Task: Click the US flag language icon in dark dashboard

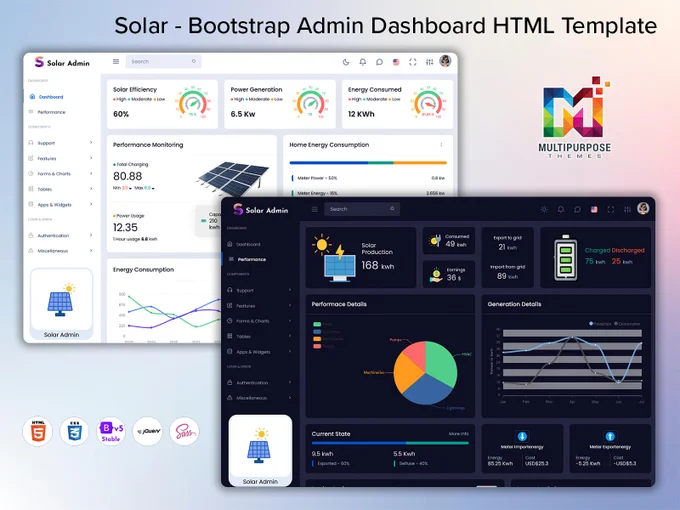Action: 594,209
